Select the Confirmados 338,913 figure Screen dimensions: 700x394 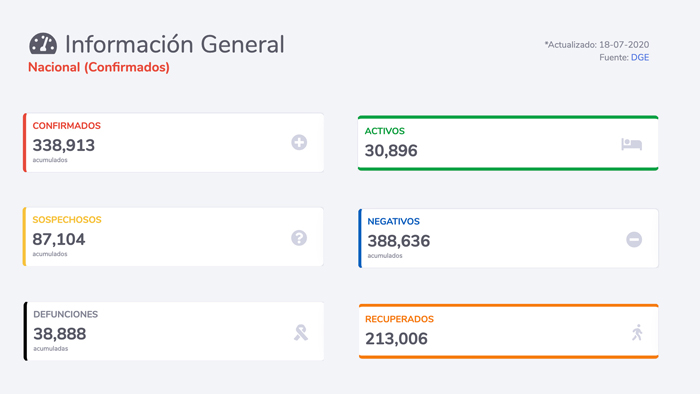click(63, 145)
